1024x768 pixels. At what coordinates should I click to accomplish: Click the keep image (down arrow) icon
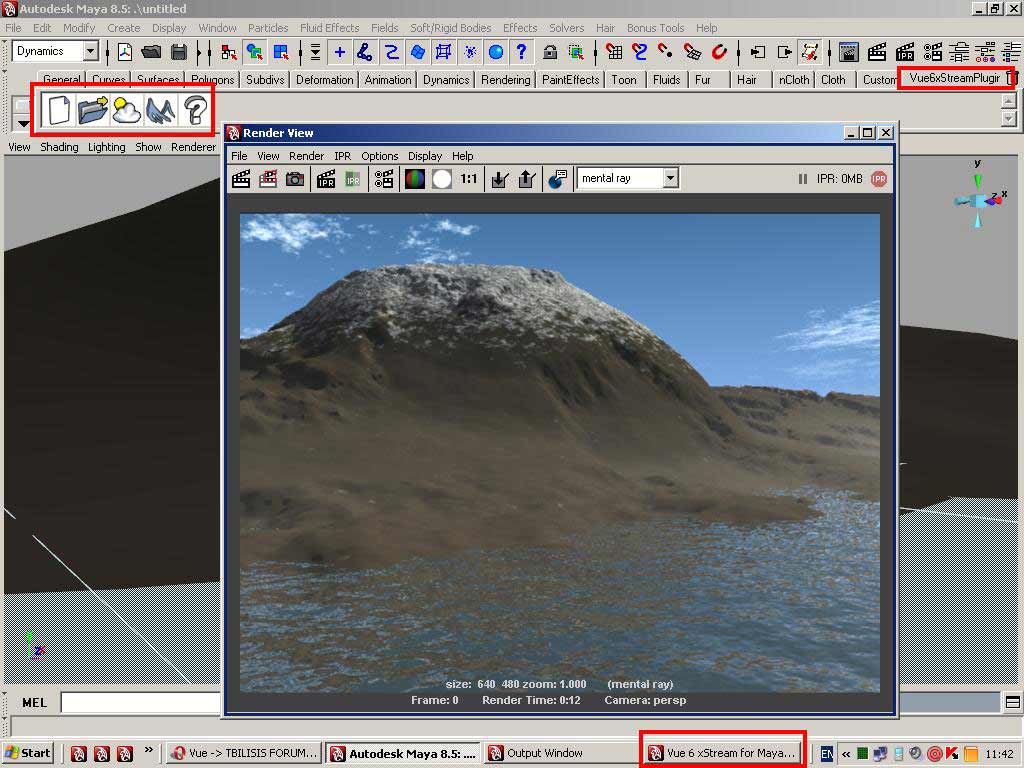[x=501, y=179]
